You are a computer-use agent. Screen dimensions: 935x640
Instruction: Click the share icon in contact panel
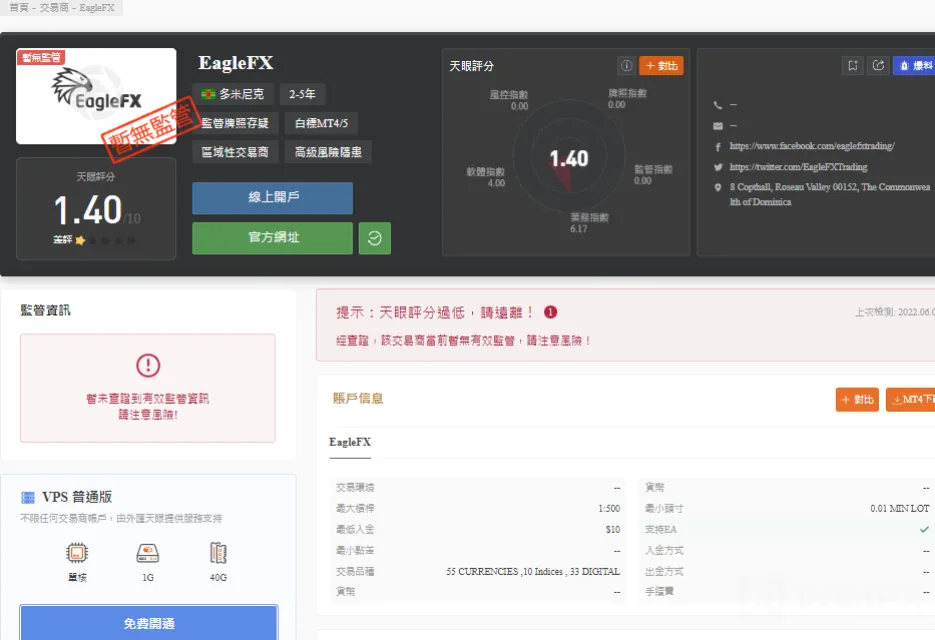pyautogui.click(x=878, y=66)
